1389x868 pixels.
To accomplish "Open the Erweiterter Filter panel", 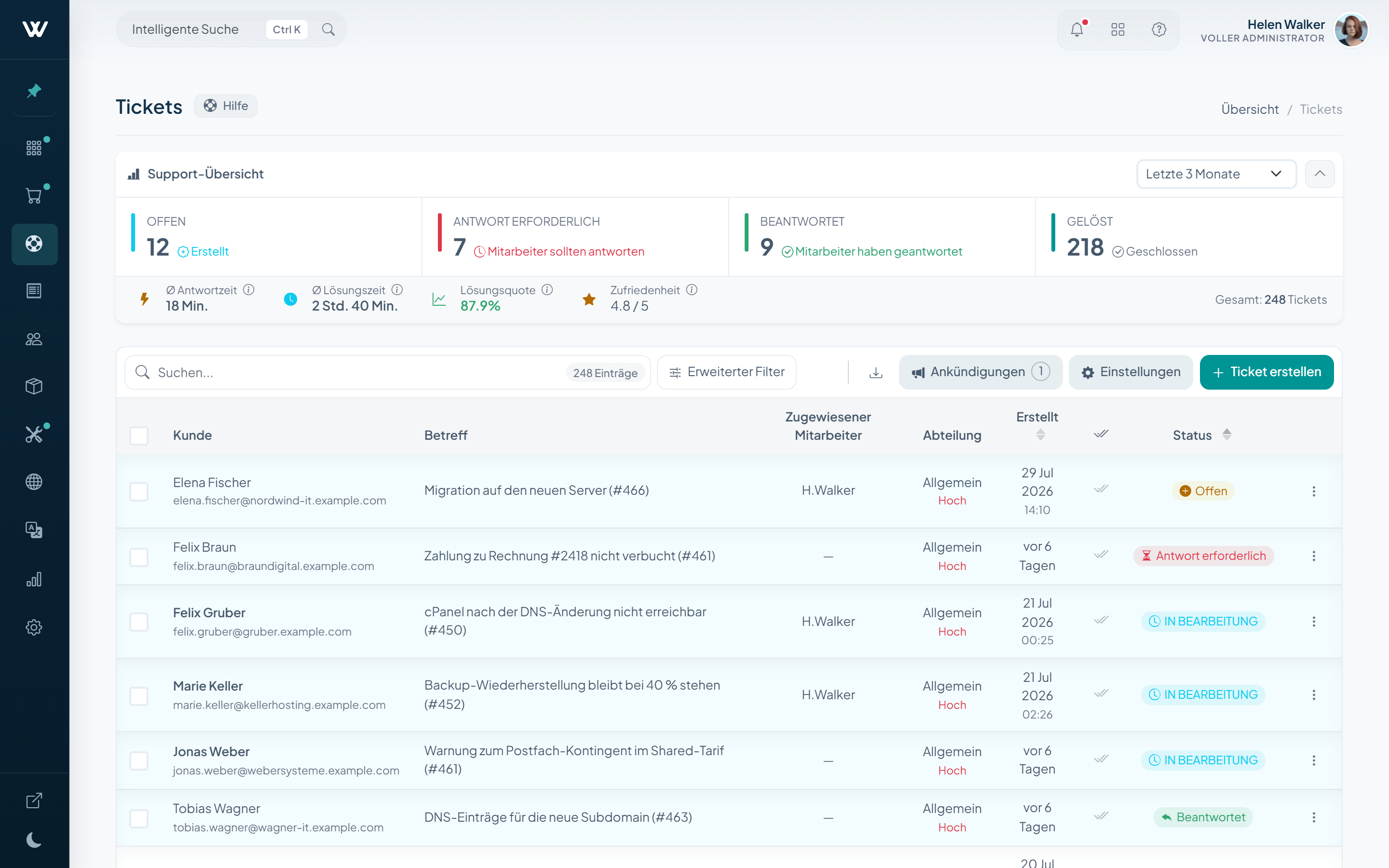I will 727,373.
